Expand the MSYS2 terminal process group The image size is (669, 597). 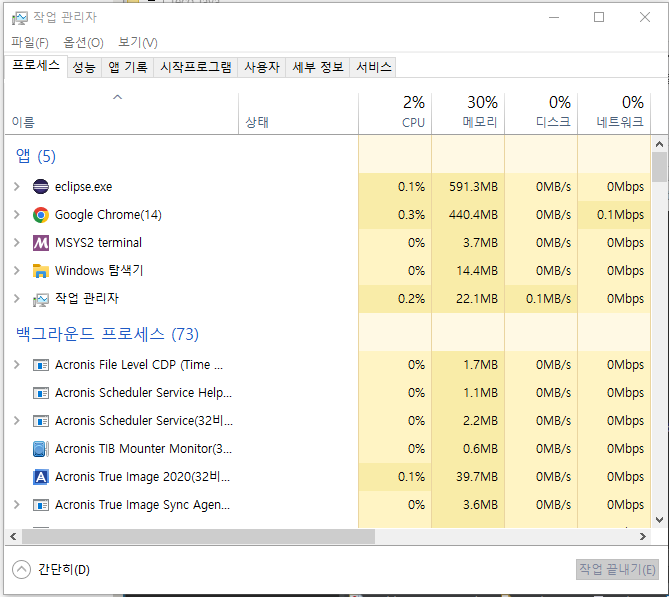click(x=17, y=243)
